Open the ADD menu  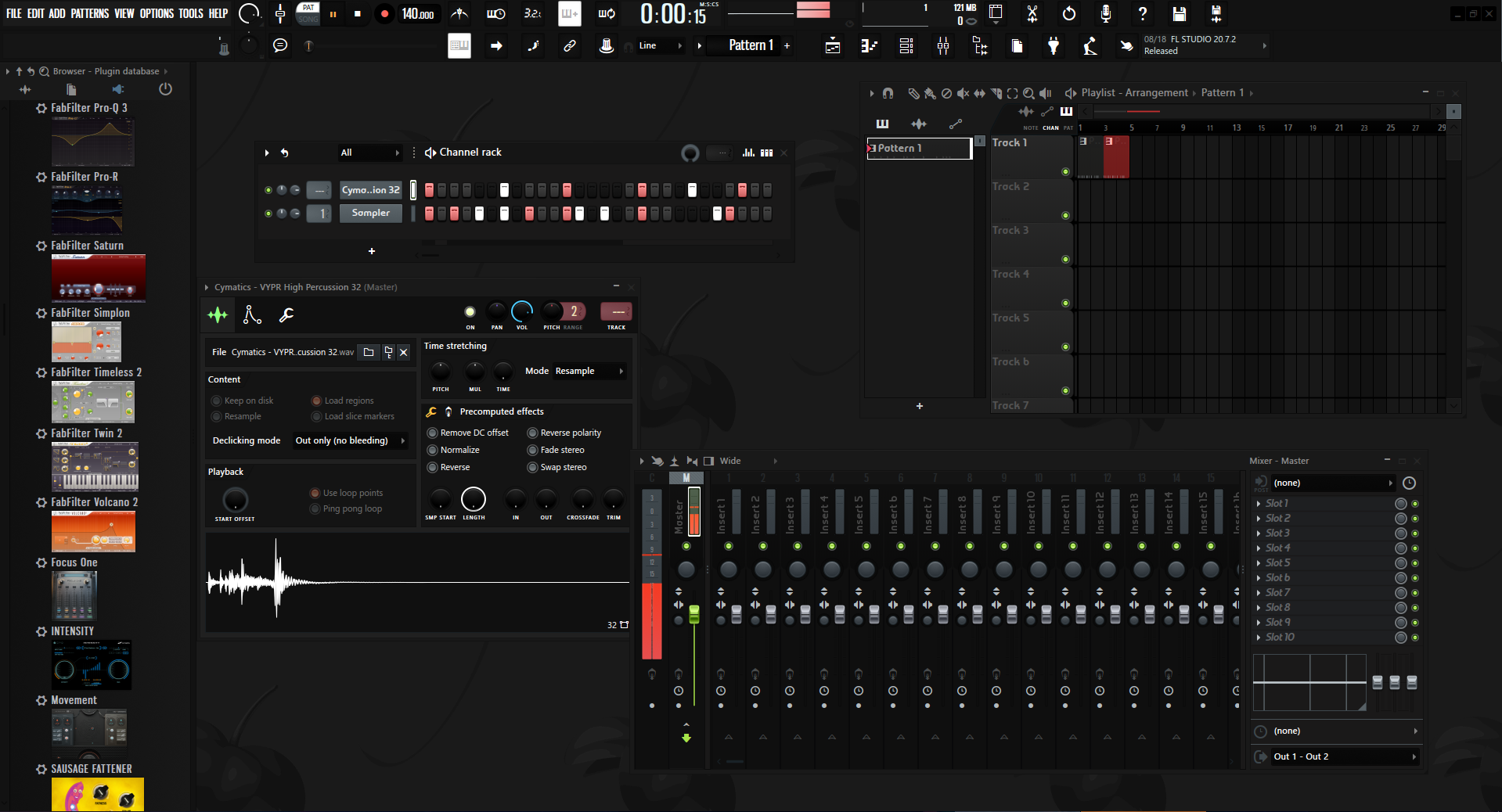point(57,13)
